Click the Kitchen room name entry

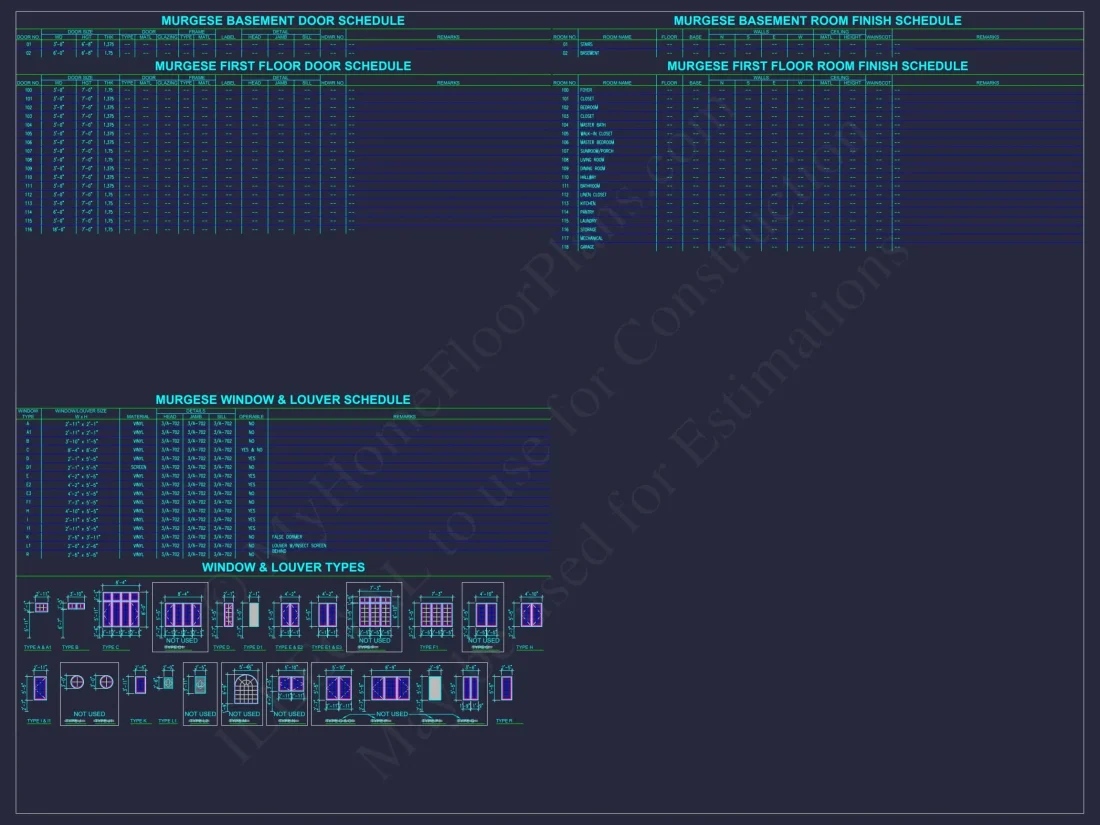588,203
